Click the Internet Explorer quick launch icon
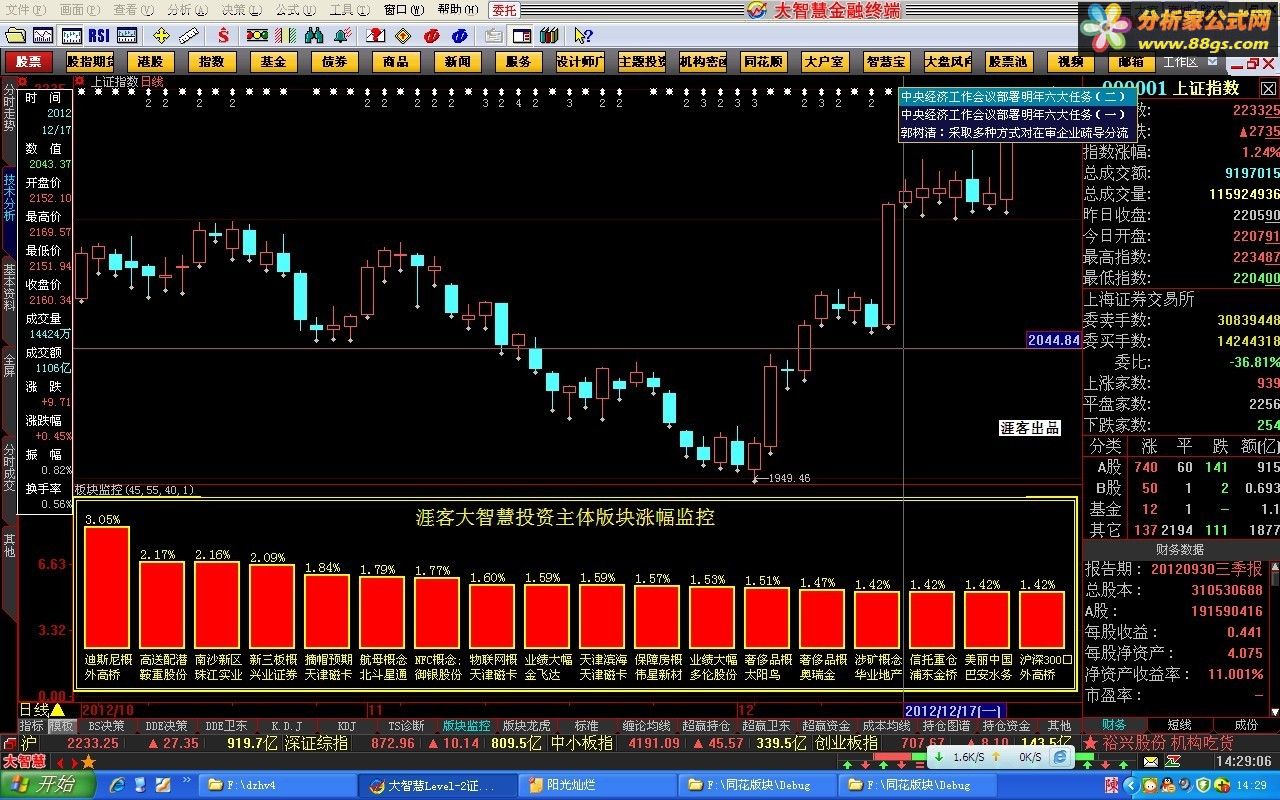 [117, 785]
